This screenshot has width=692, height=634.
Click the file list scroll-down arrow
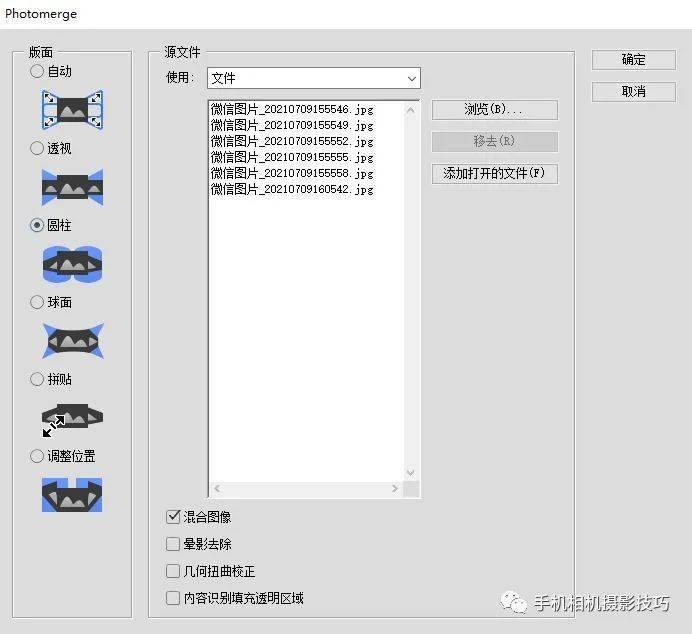tap(410, 473)
